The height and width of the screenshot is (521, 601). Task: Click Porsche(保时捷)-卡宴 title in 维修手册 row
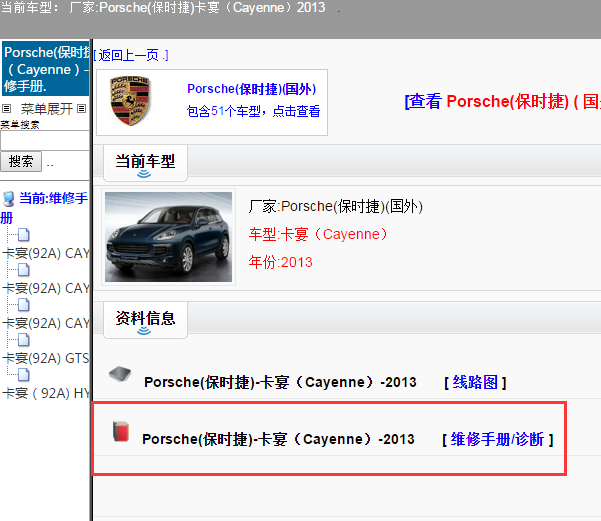tap(278, 439)
